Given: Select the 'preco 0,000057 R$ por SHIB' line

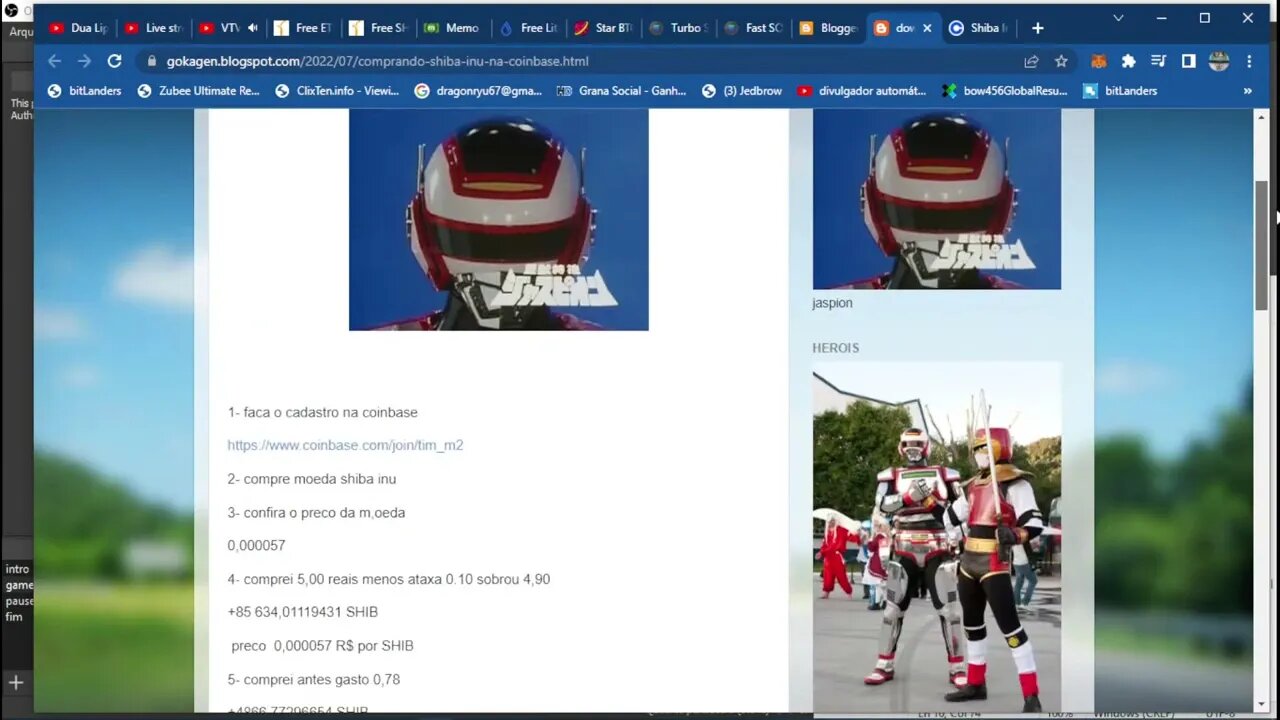Looking at the screenshot, I should pyautogui.click(x=322, y=645).
